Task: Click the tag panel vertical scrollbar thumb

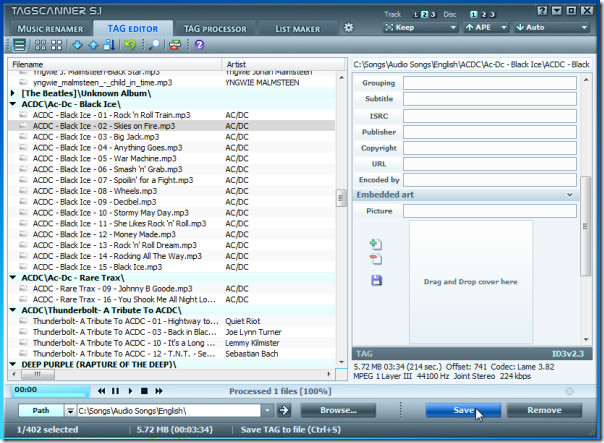Action: pos(585,226)
